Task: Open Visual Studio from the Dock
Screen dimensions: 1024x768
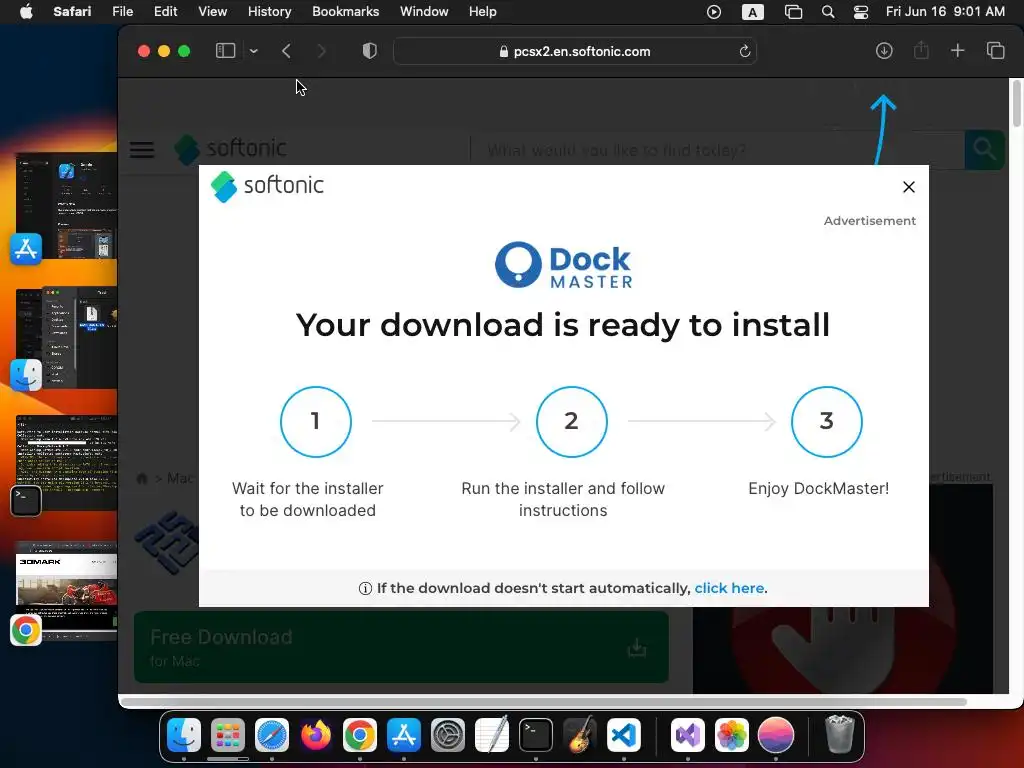Action: [688, 735]
